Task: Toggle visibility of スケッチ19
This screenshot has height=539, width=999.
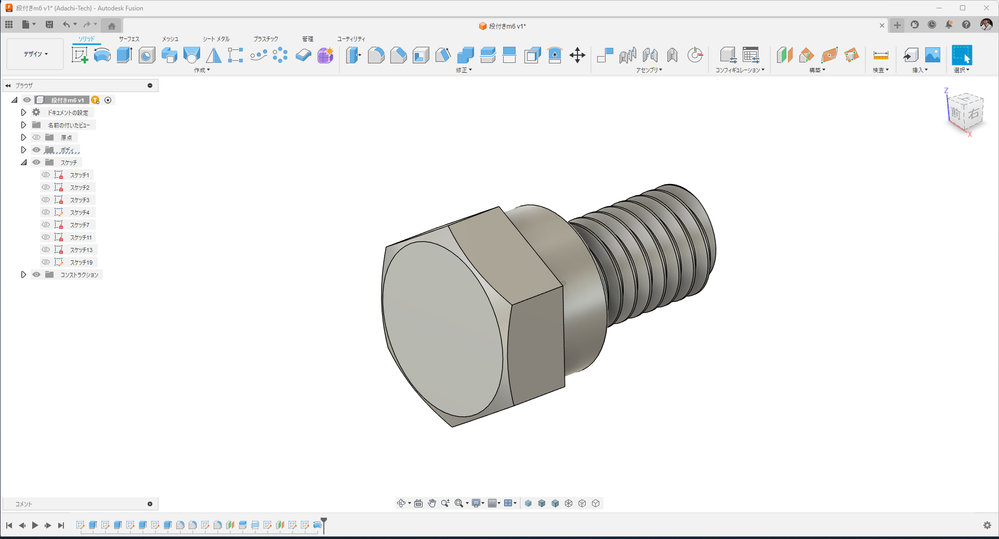Action: [45, 262]
